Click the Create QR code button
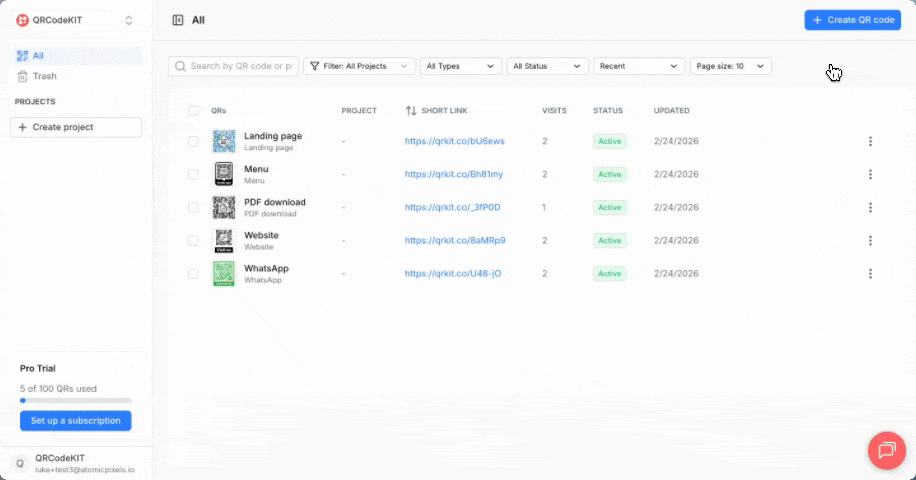 [x=852, y=20]
